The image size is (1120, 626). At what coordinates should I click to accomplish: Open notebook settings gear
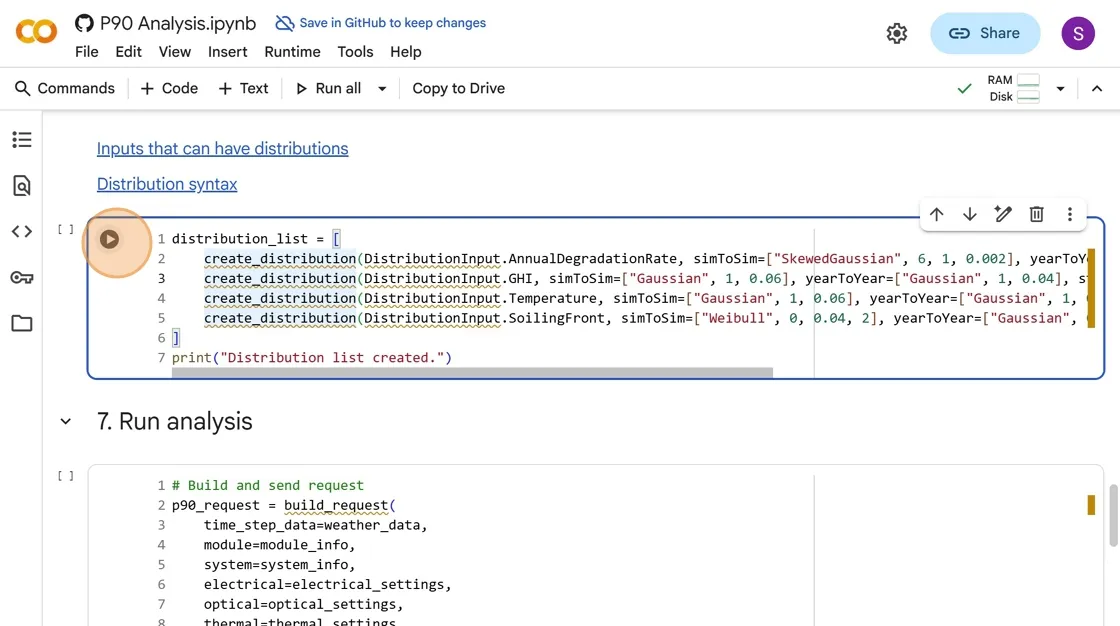pos(897,34)
